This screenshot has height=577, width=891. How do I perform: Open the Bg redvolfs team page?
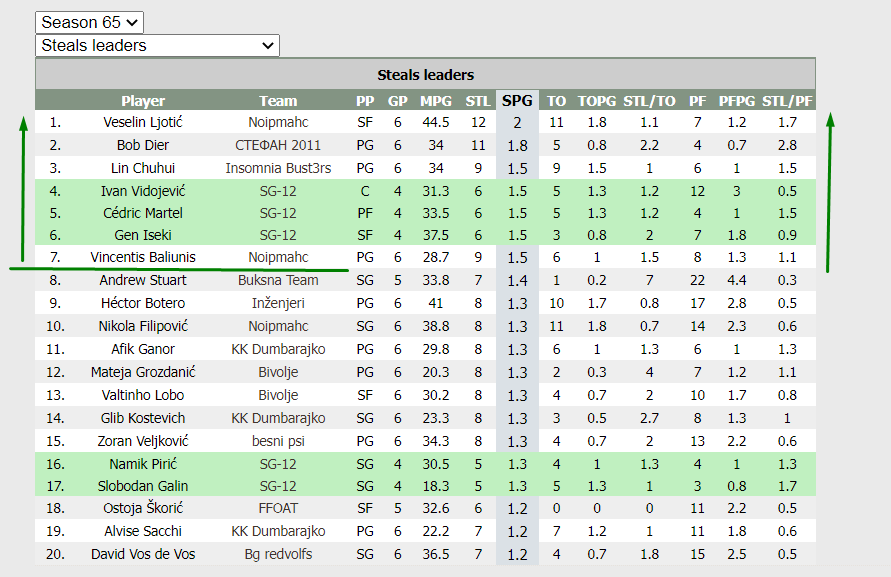pyautogui.click(x=278, y=554)
